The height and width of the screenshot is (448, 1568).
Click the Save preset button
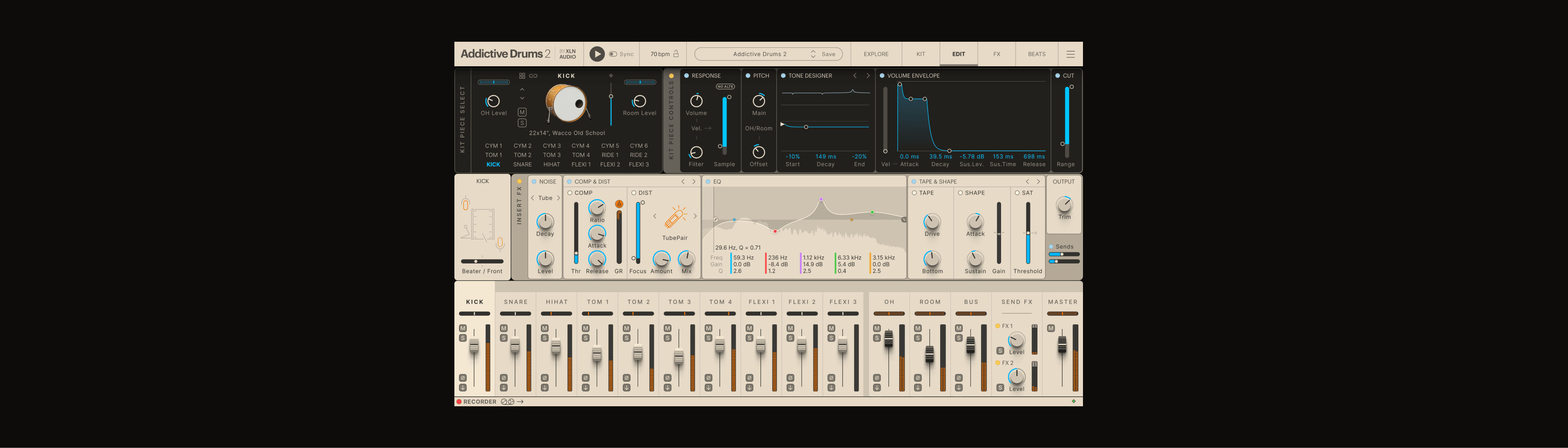pyautogui.click(x=828, y=54)
